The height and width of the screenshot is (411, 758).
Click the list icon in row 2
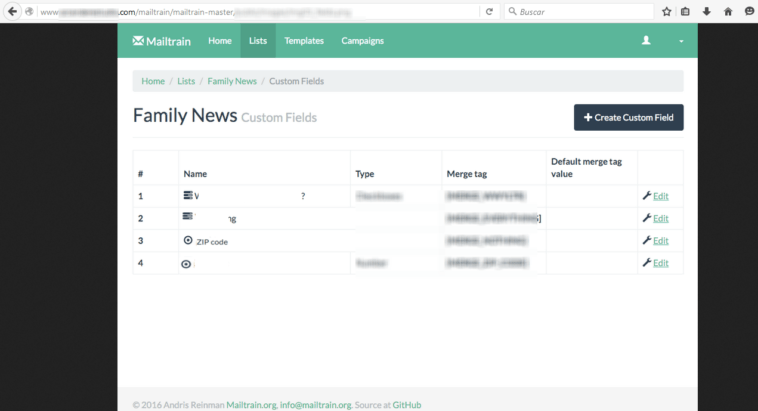(x=188, y=217)
